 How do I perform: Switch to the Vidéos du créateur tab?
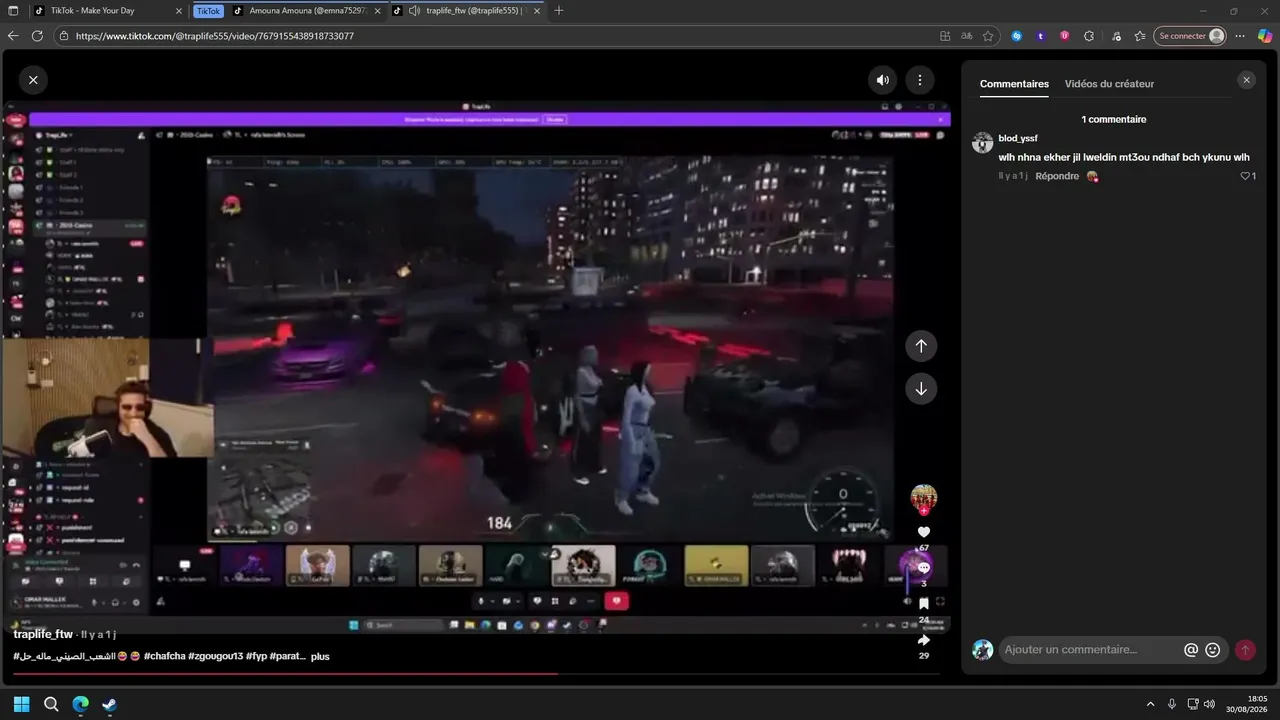(1109, 84)
